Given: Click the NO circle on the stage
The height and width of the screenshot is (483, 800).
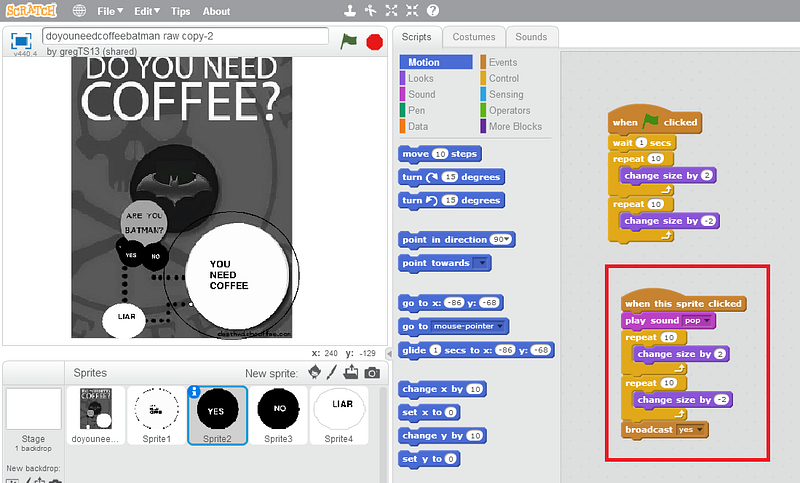Looking at the screenshot, I should tap(156, 256).
